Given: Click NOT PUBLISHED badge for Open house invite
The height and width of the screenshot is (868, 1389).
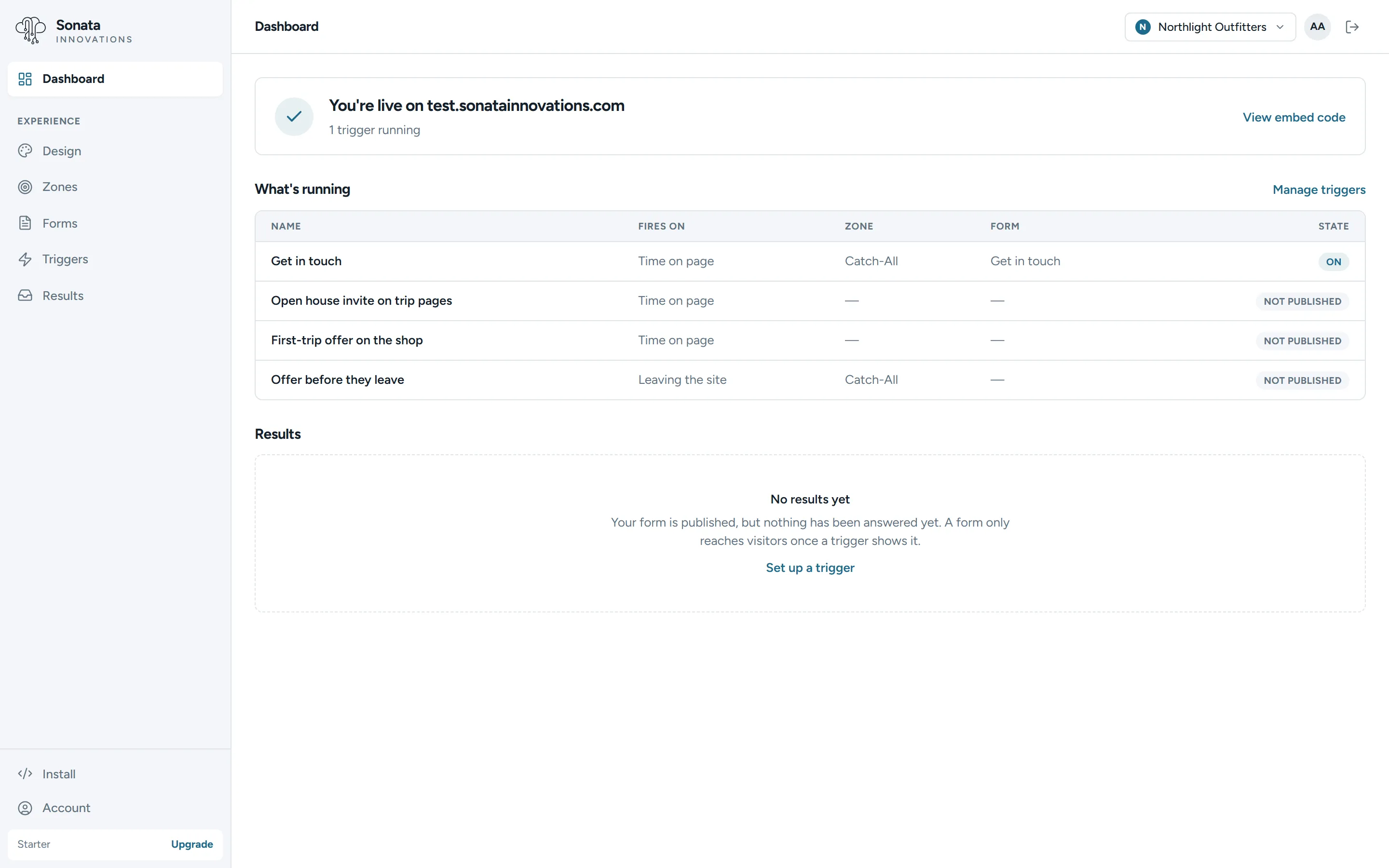Looking at the screenshot, I should 1302,301.
